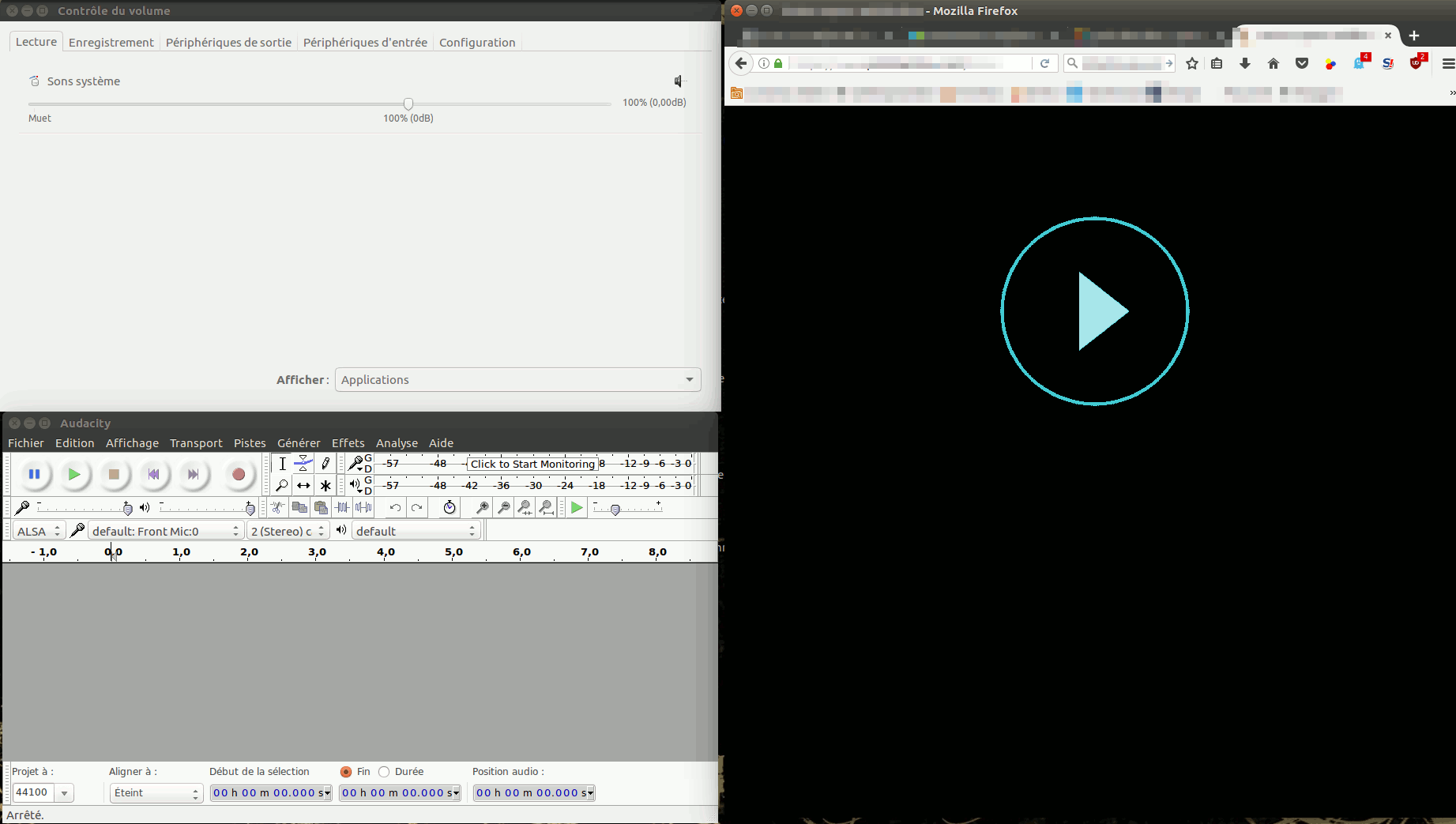Switch to the Périphériques de sortie tab
The width and height of the screenshot is (1456, 824).
pos(228,43)
